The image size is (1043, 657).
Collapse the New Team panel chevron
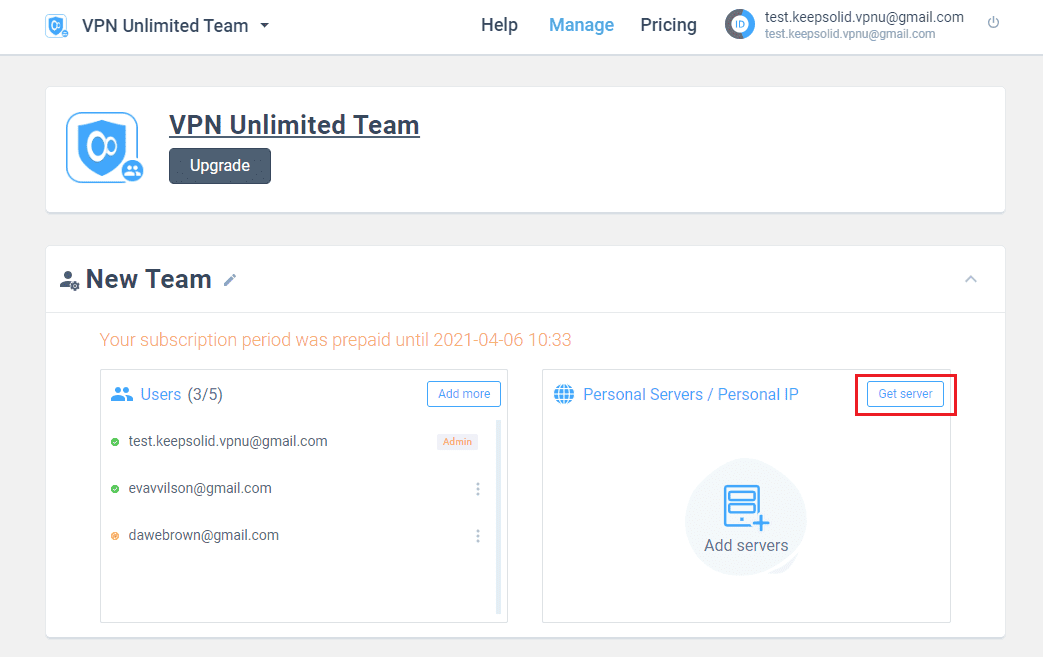click(x=970, y=279)
